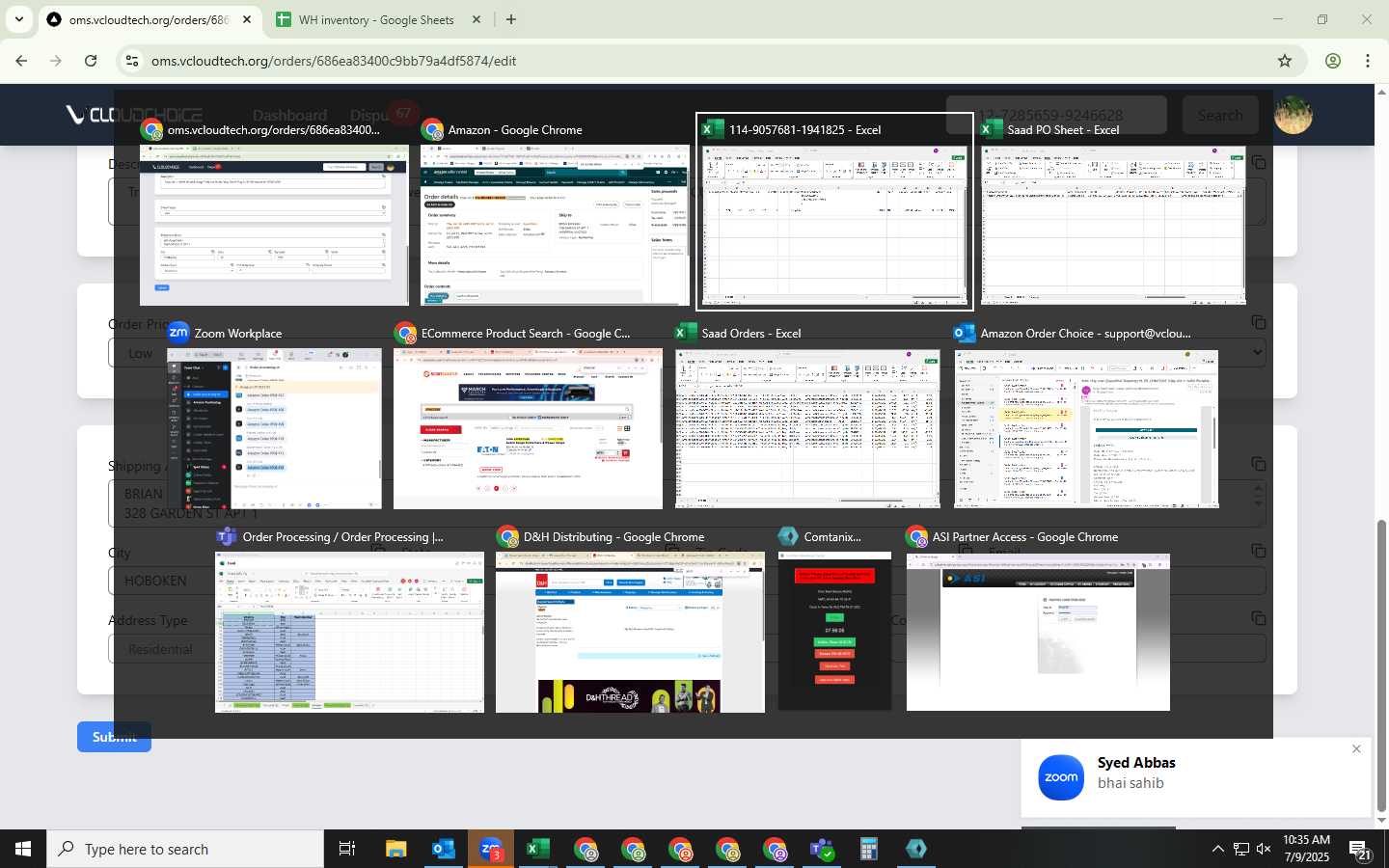View site information icon in address bar

tap(132, 61)
